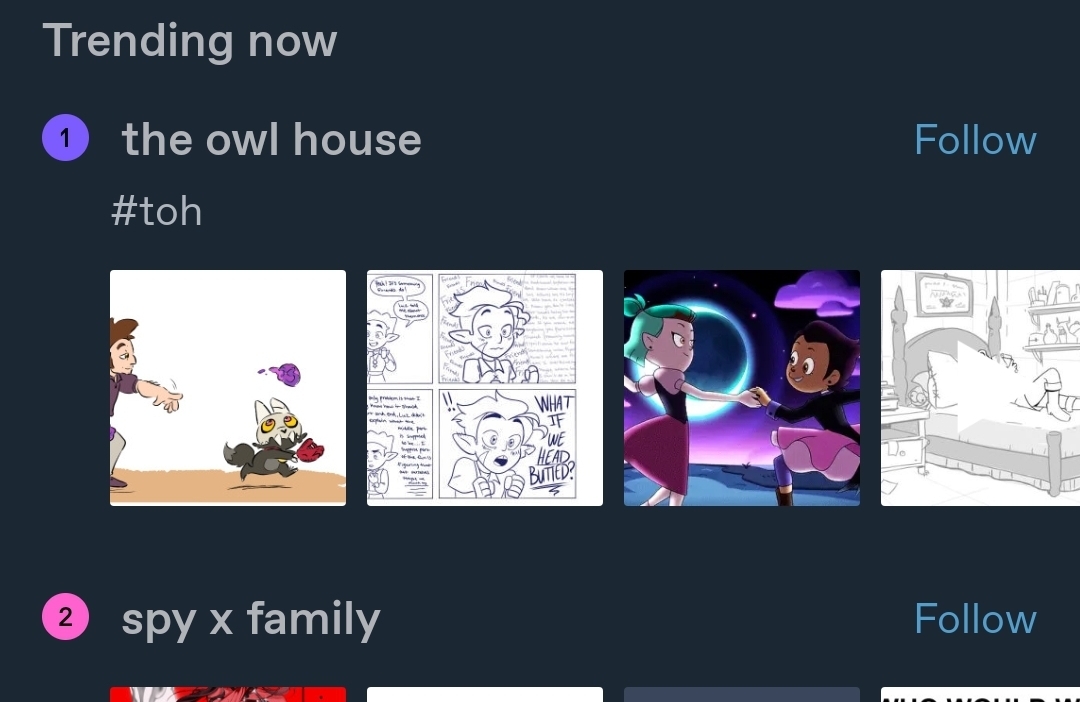Click the Trending now heading
Image resolution: width=1080 pixels, height=702 pixels.
click(190, 40)
